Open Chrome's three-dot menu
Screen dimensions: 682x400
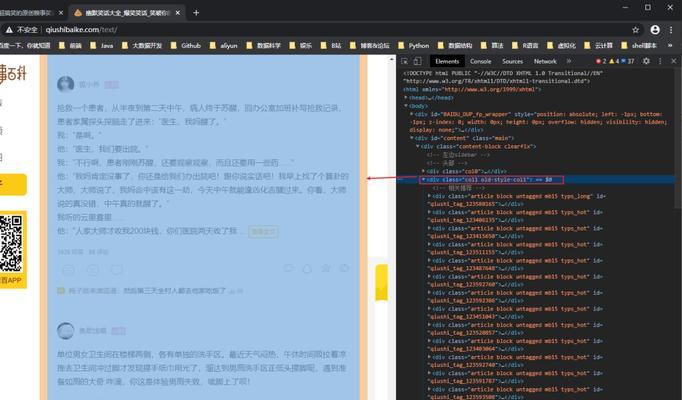tap(671, 30)
